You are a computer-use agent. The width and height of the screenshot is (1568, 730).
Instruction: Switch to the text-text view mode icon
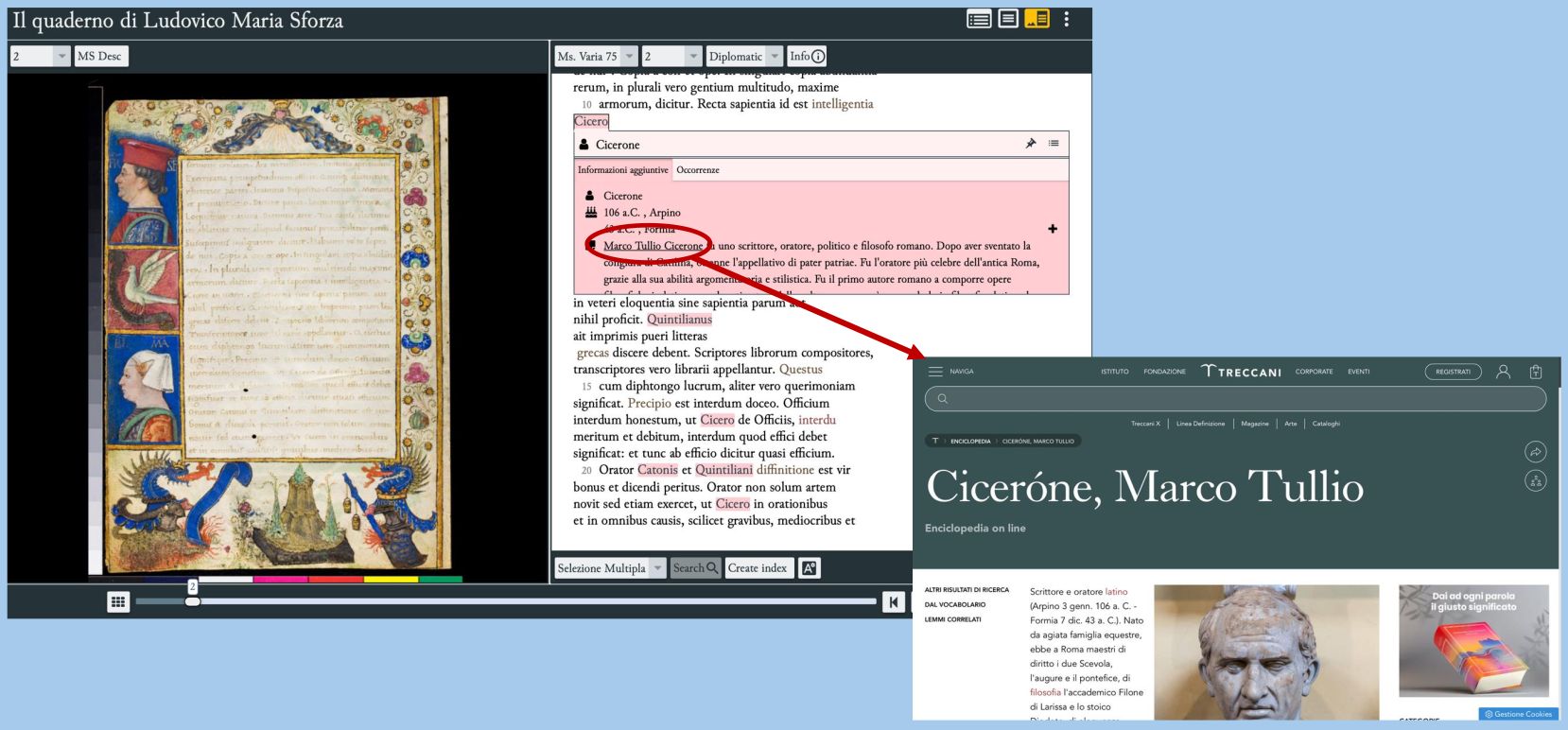(979, 19)
